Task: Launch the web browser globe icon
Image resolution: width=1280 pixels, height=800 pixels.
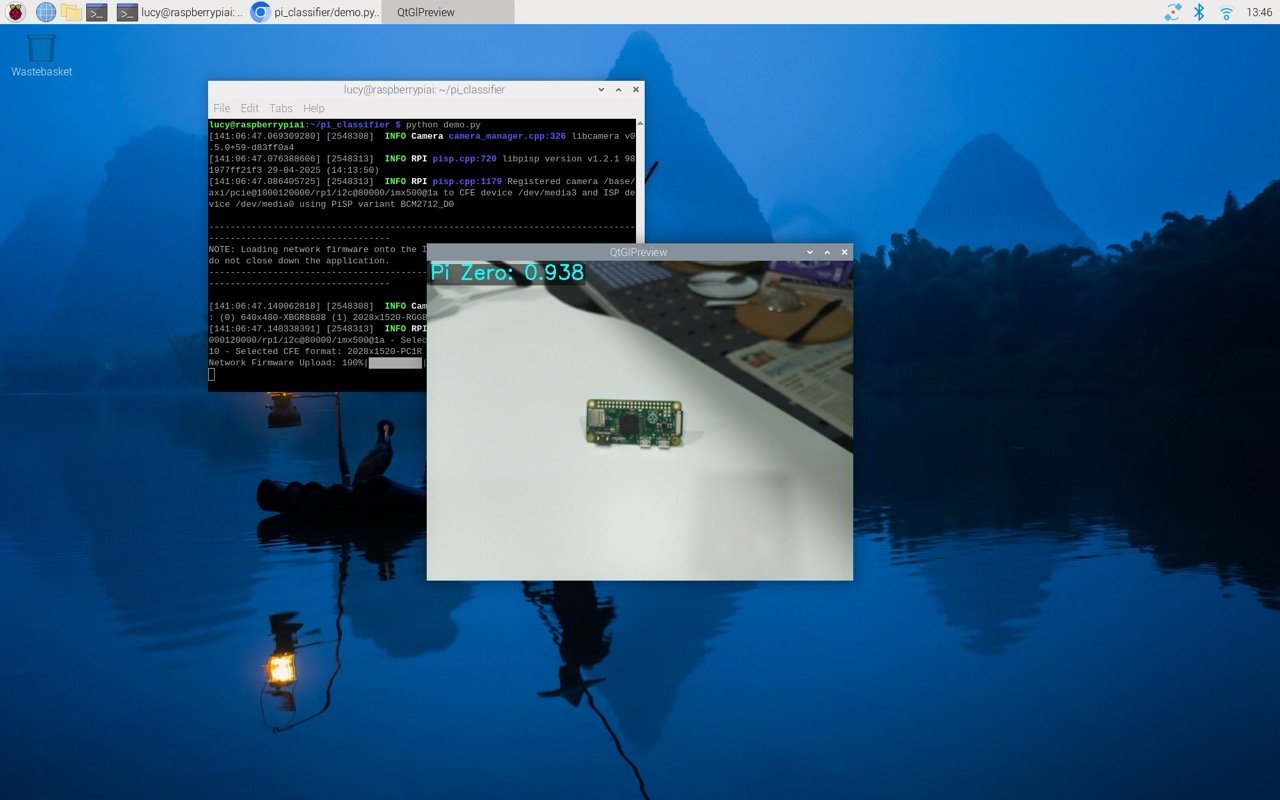Action: [x=46, y=12]
